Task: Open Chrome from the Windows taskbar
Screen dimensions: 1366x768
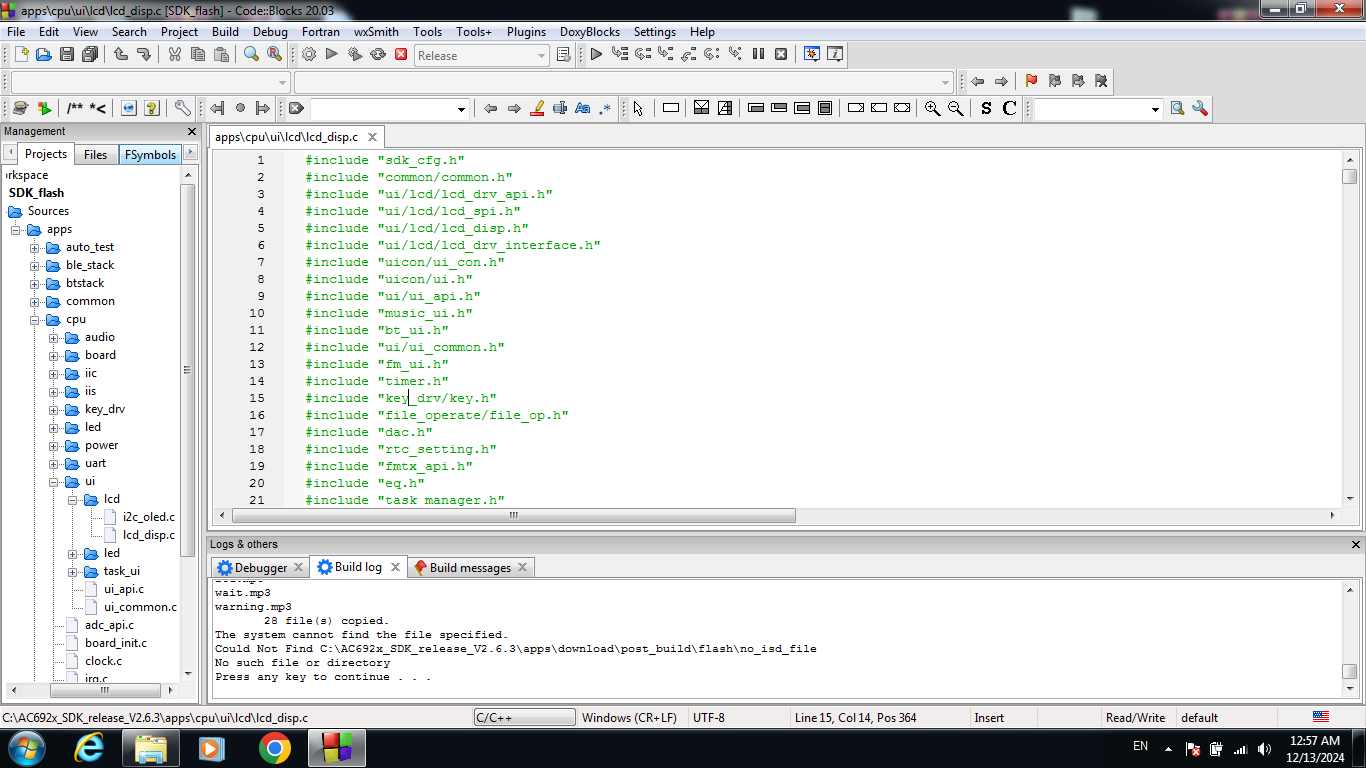Action: [275, 748]
